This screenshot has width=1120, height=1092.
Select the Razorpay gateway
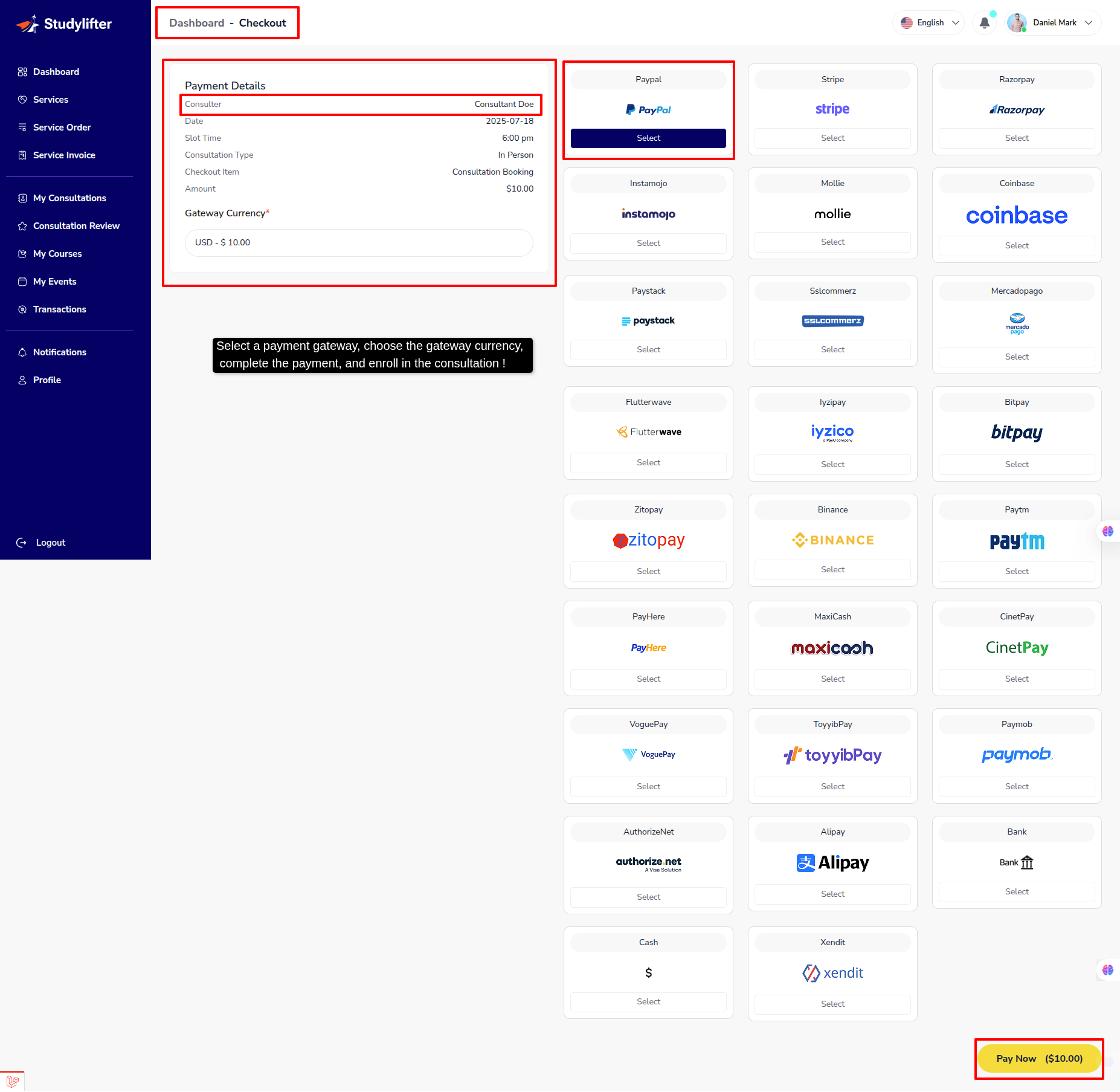[x=1017, y=138]
